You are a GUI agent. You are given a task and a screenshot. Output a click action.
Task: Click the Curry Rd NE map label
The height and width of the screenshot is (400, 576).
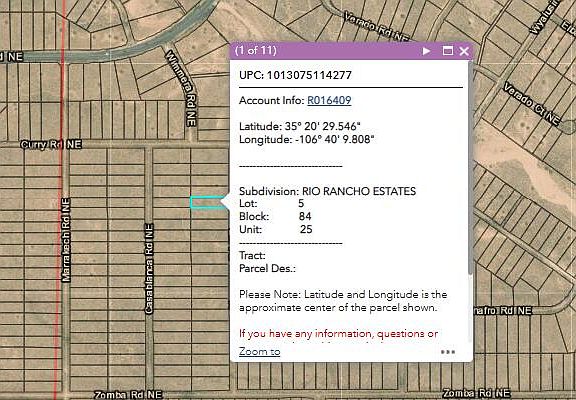[x=51, y=145]
